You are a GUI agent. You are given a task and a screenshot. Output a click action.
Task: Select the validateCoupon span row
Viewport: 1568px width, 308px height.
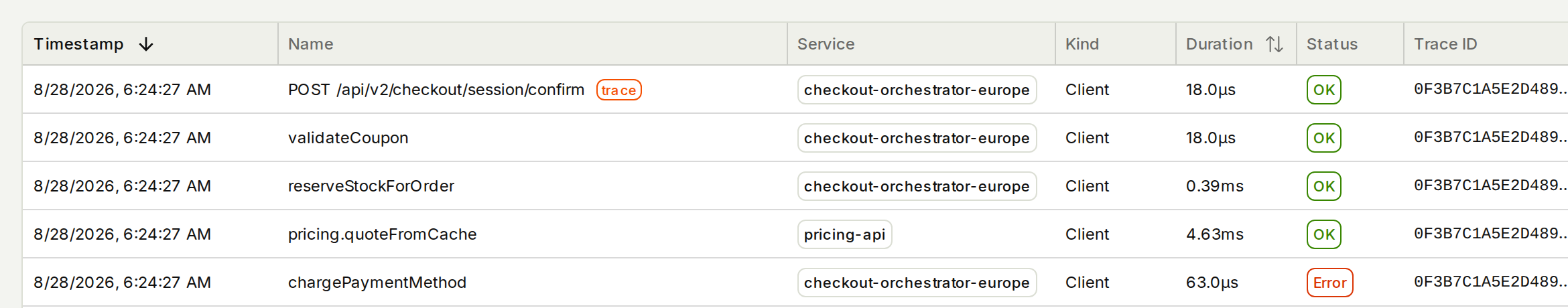pyautogui.click(x=795, y=138)
